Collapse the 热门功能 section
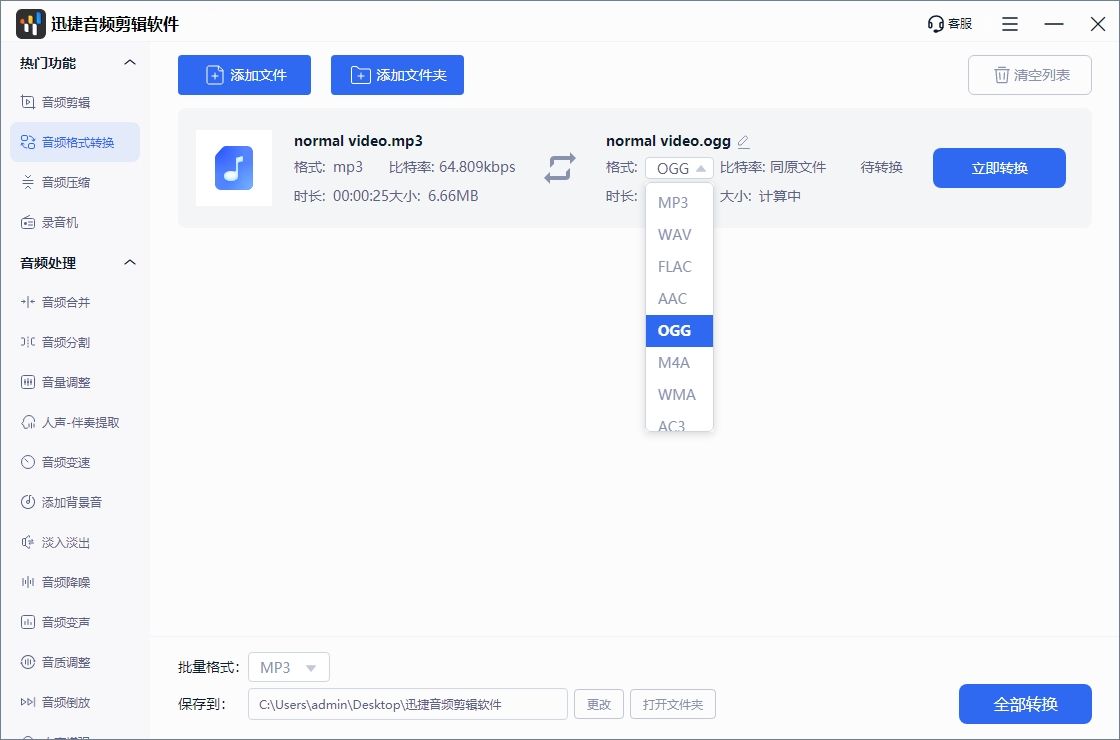The width and height of the screenshot is (1120, 740). (129, 62)
